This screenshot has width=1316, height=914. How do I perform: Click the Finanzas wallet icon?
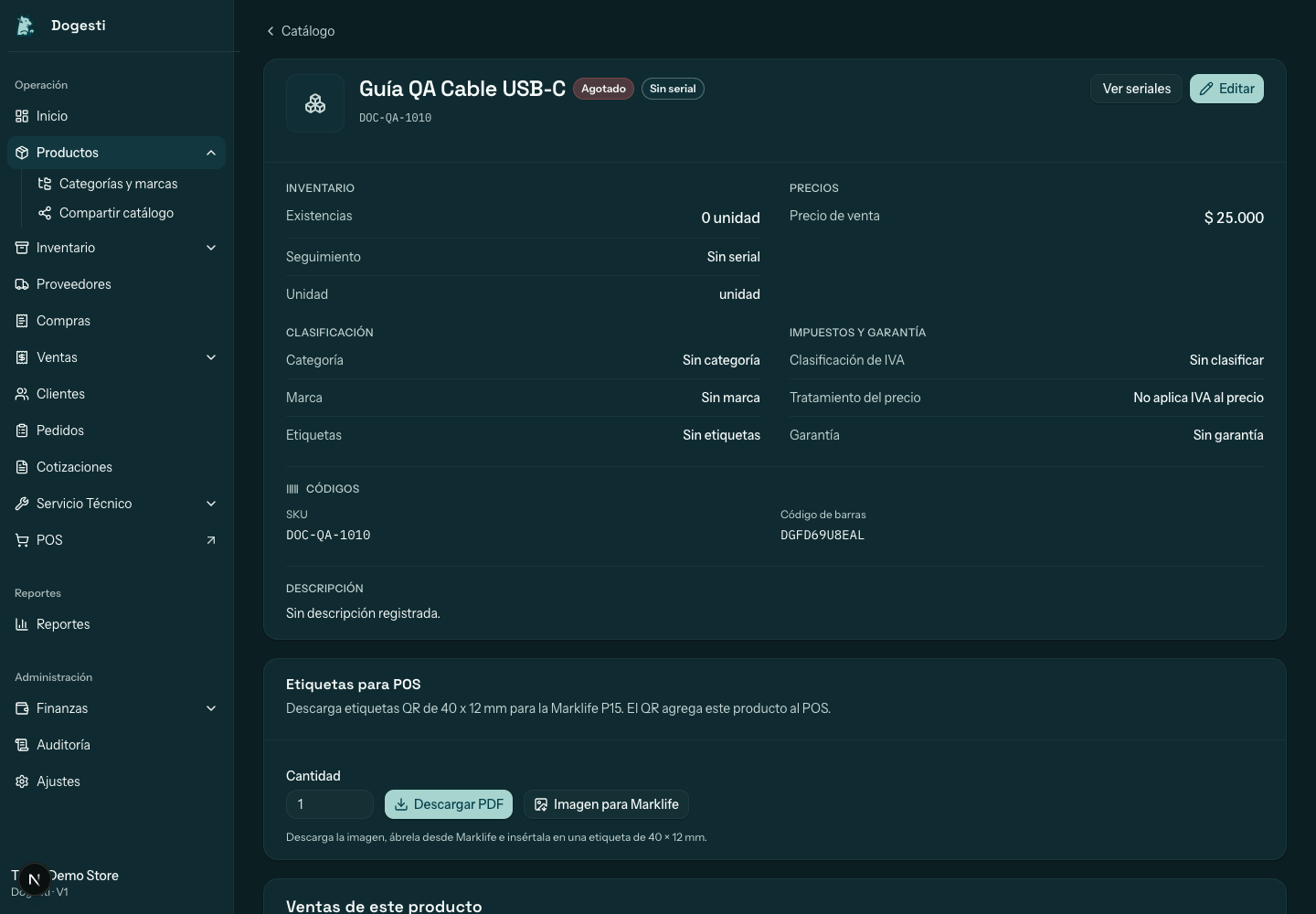pyautogui.click(x=22, y=708)
